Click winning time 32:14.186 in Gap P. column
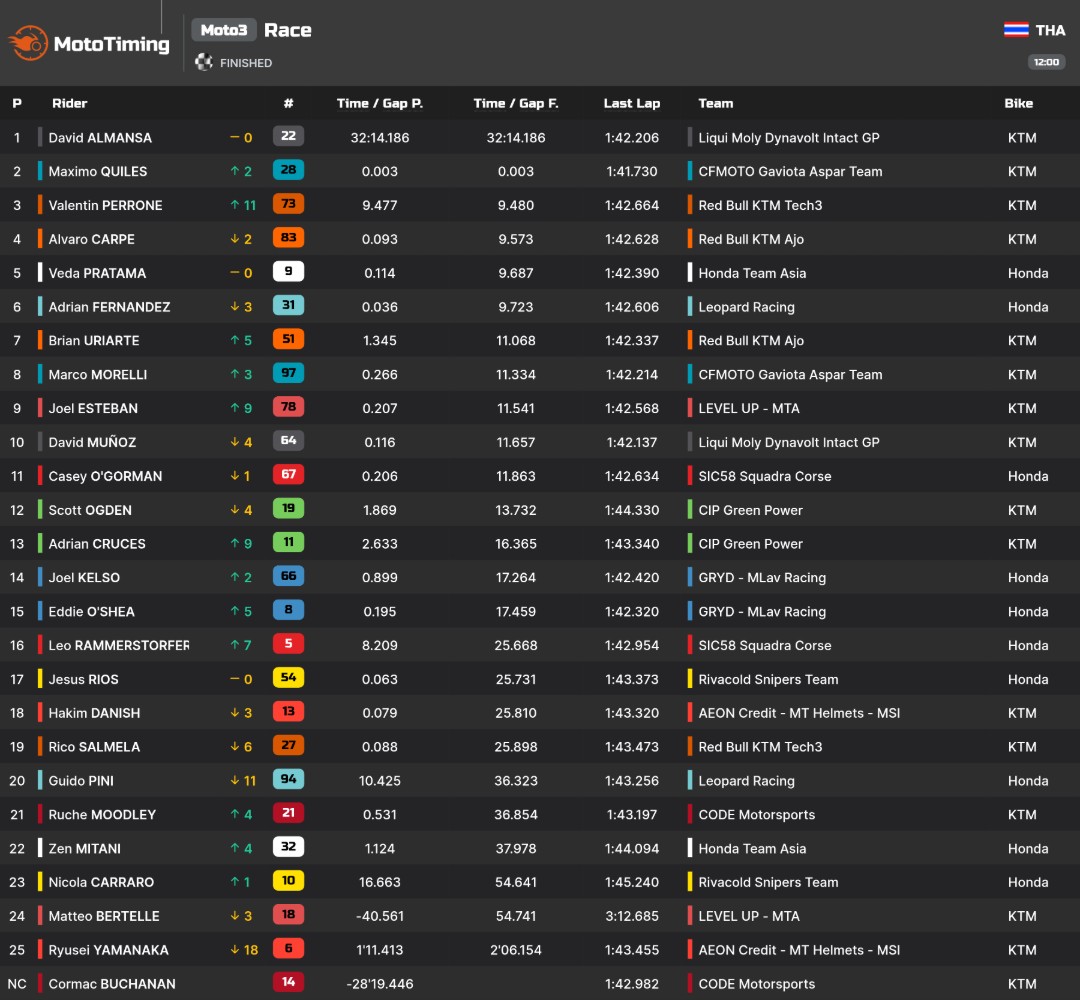The height and width of the screenshot is (1000, 1080). coord(380,138)
